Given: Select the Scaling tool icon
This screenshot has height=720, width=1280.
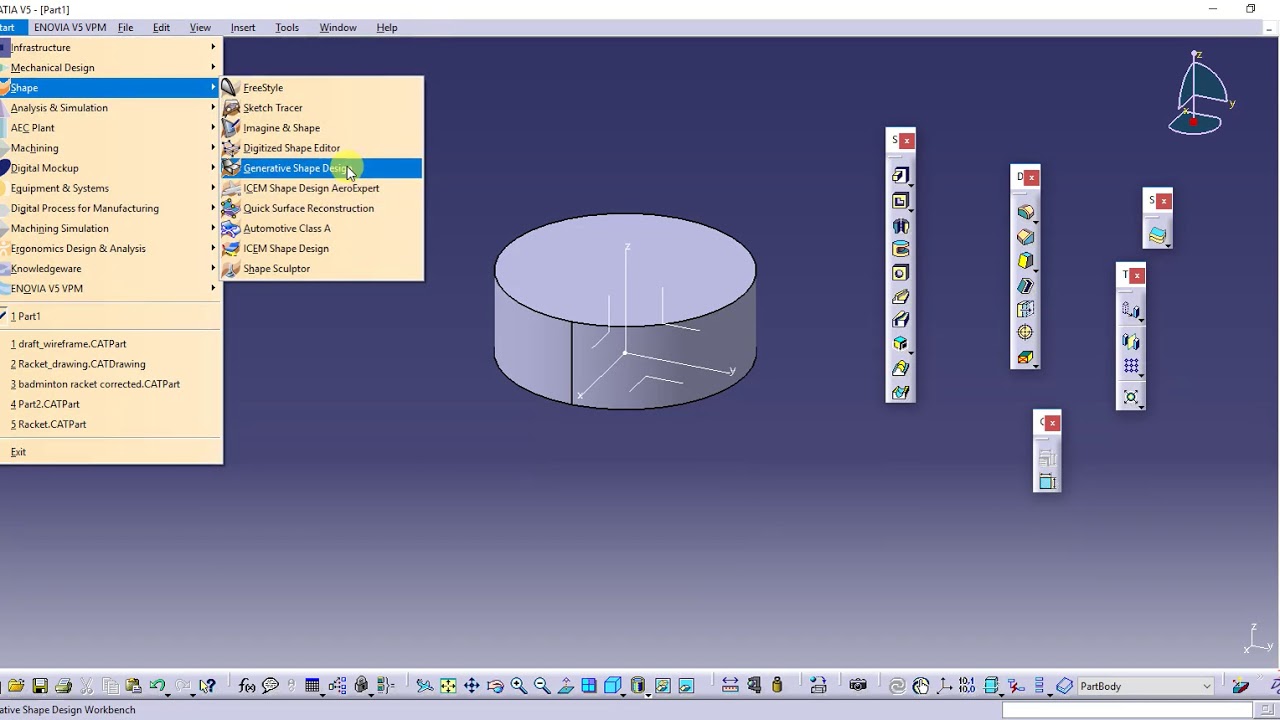Looking at the screenshot, I should coord(1131,398).
